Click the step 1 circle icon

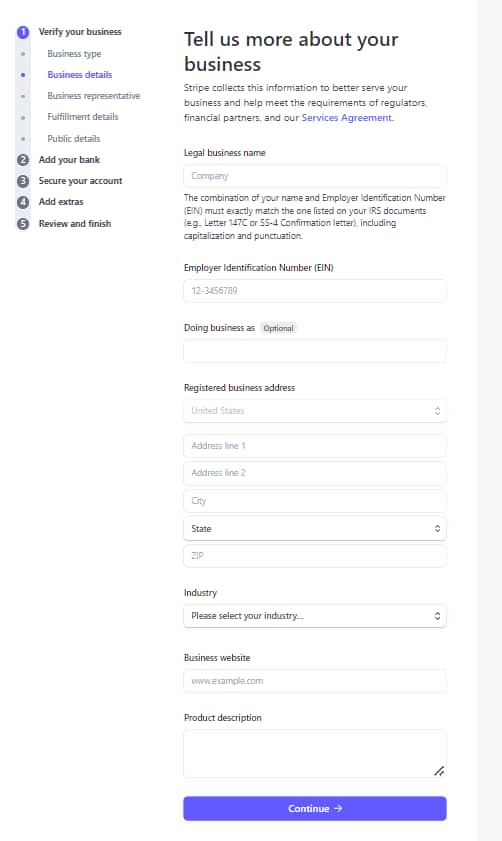(23, 32)
